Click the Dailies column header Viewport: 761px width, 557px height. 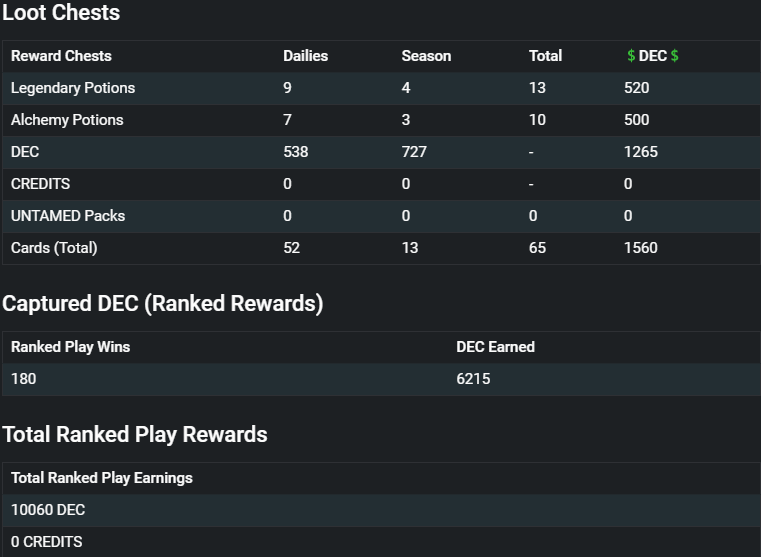305,56
